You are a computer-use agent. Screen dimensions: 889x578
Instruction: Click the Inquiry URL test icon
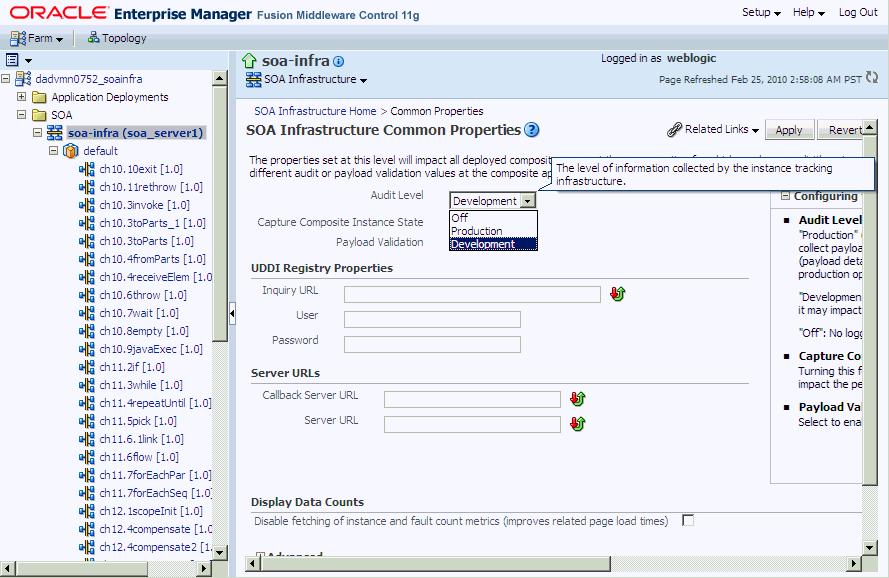(617, 294)
